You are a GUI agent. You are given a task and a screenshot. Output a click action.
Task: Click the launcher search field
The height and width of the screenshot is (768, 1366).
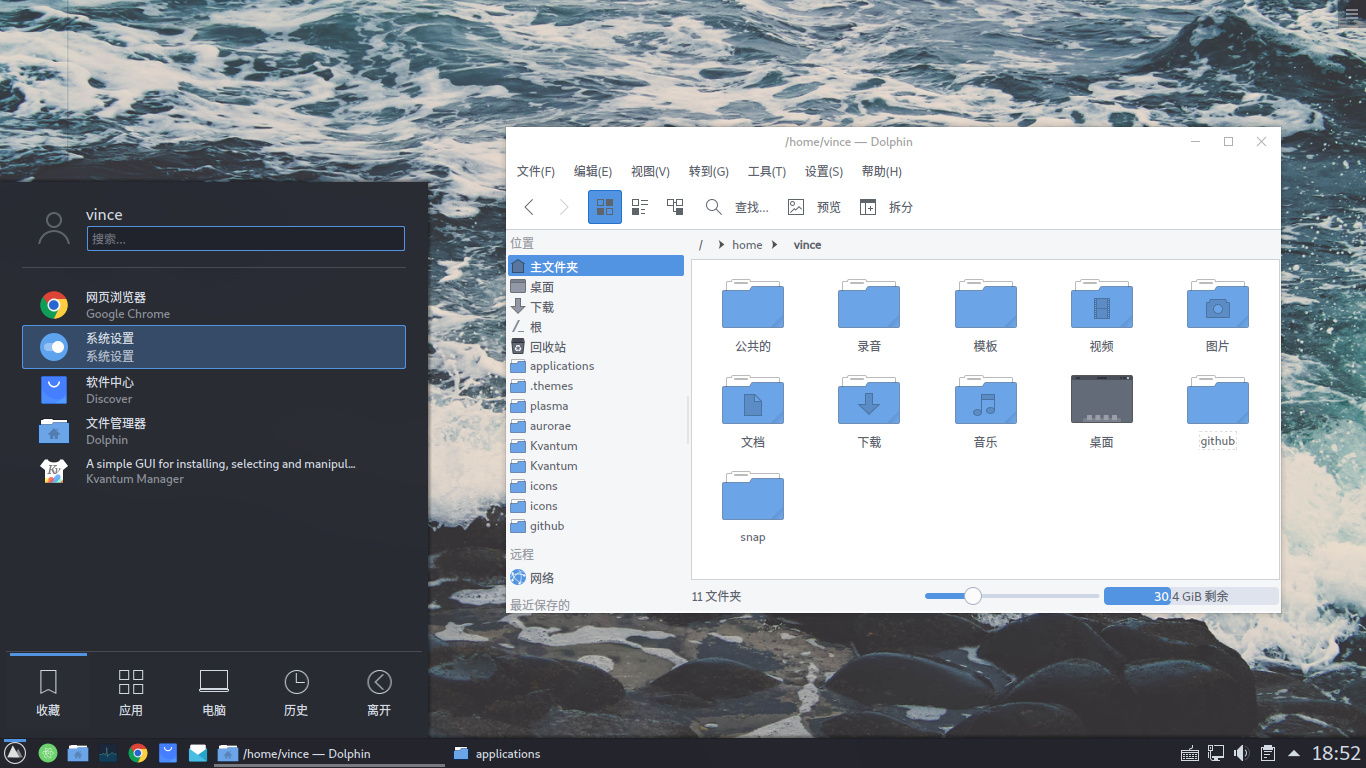point(246,239)
